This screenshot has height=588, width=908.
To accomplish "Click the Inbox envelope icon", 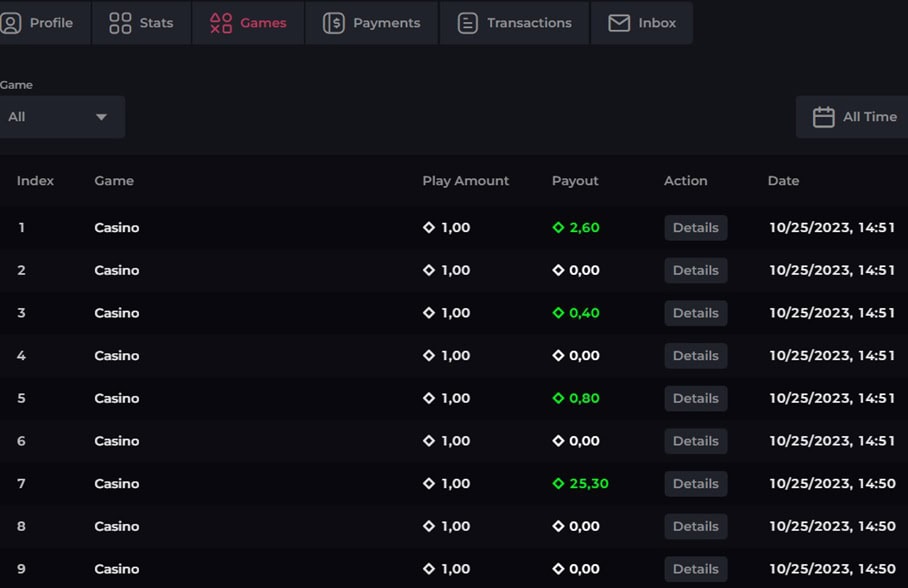I will [619, 23].
